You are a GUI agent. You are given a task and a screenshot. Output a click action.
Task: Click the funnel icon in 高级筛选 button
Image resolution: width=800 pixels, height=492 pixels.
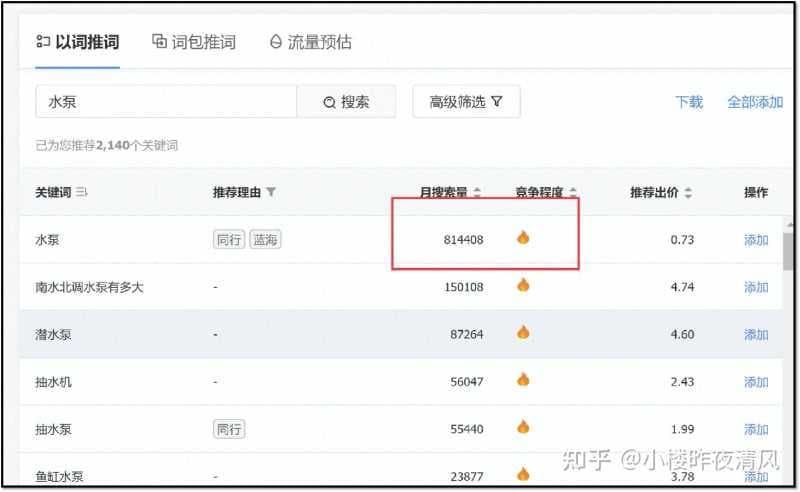(x=497, y=102)
